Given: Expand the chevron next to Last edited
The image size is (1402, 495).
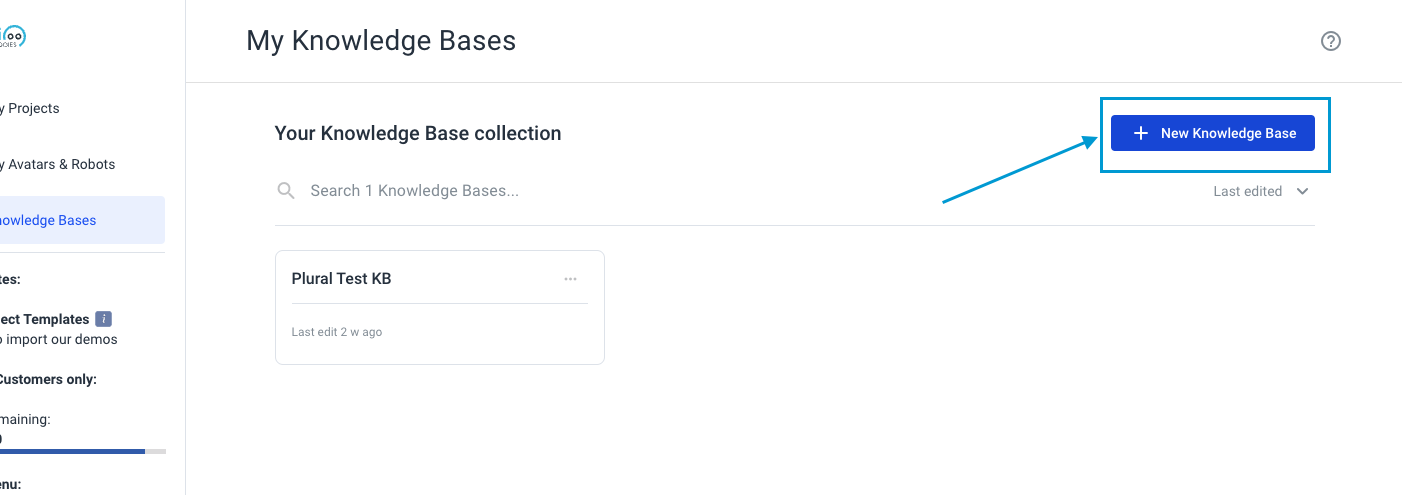Looking at the screenshot, I should (1302, 191).
